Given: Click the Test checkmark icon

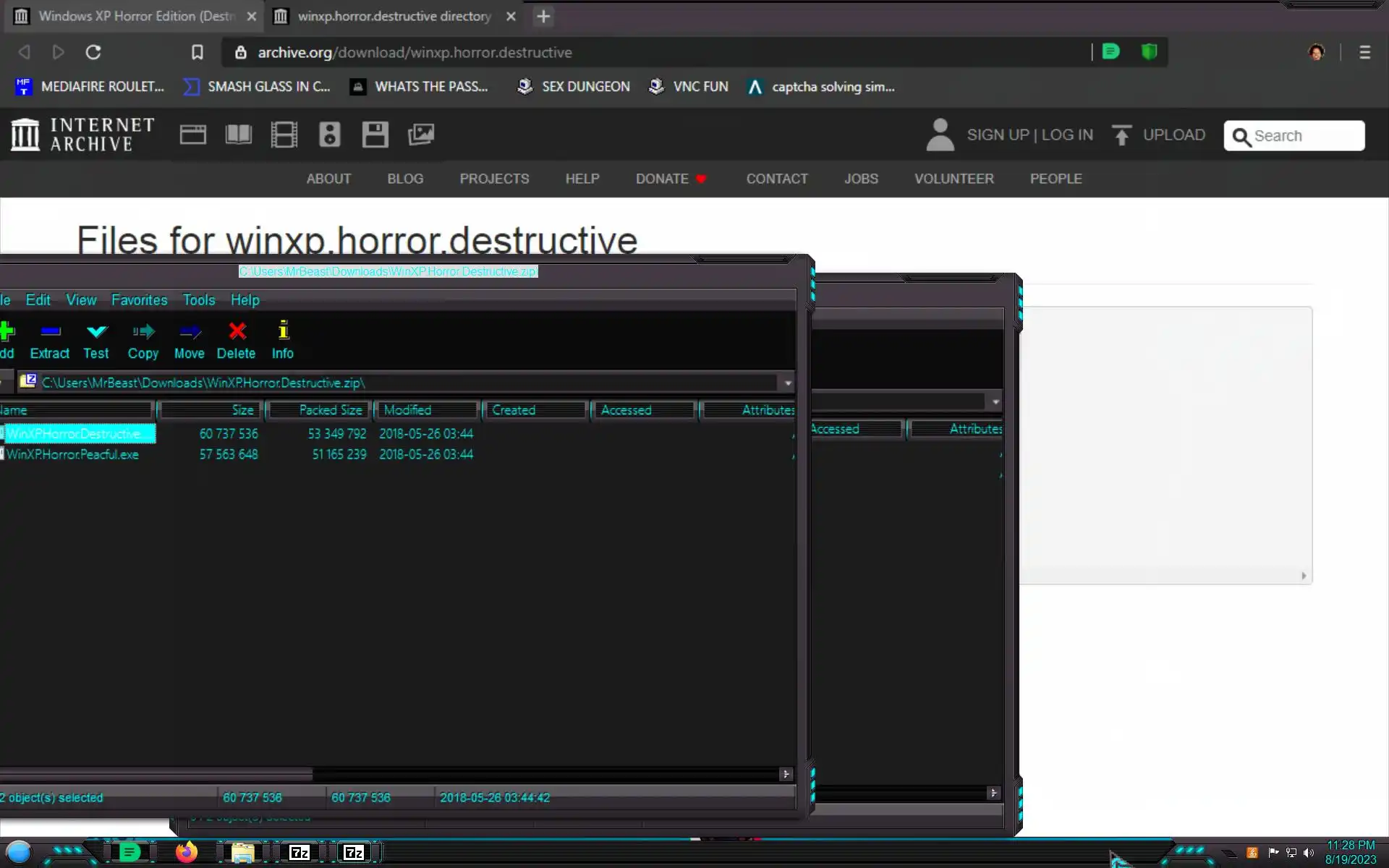Looking at the screenshot, I should click(x=96, y=332).
